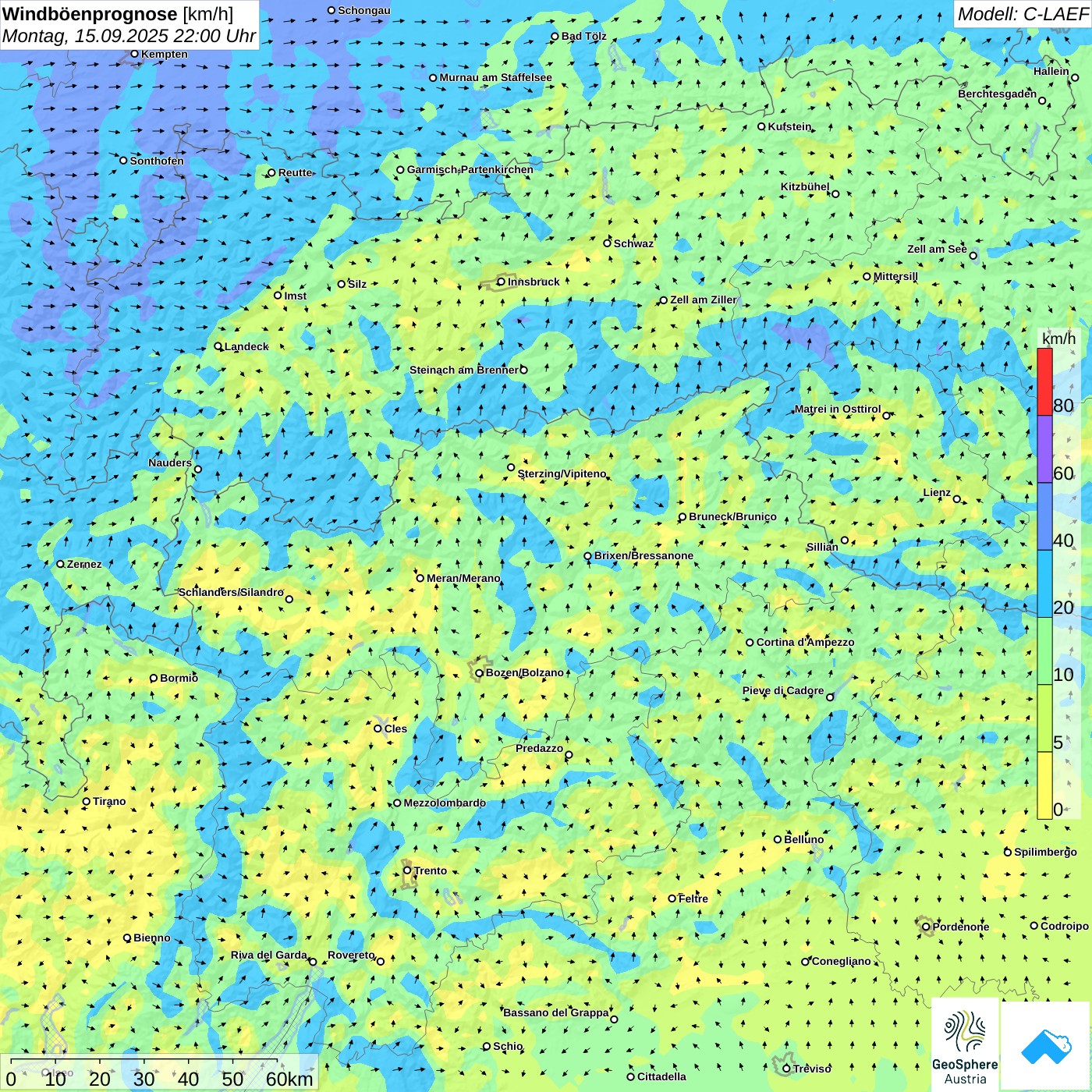Click the Zell am Ziller label
Screen dimensions: 1092x1092
[x=703, y=300]
